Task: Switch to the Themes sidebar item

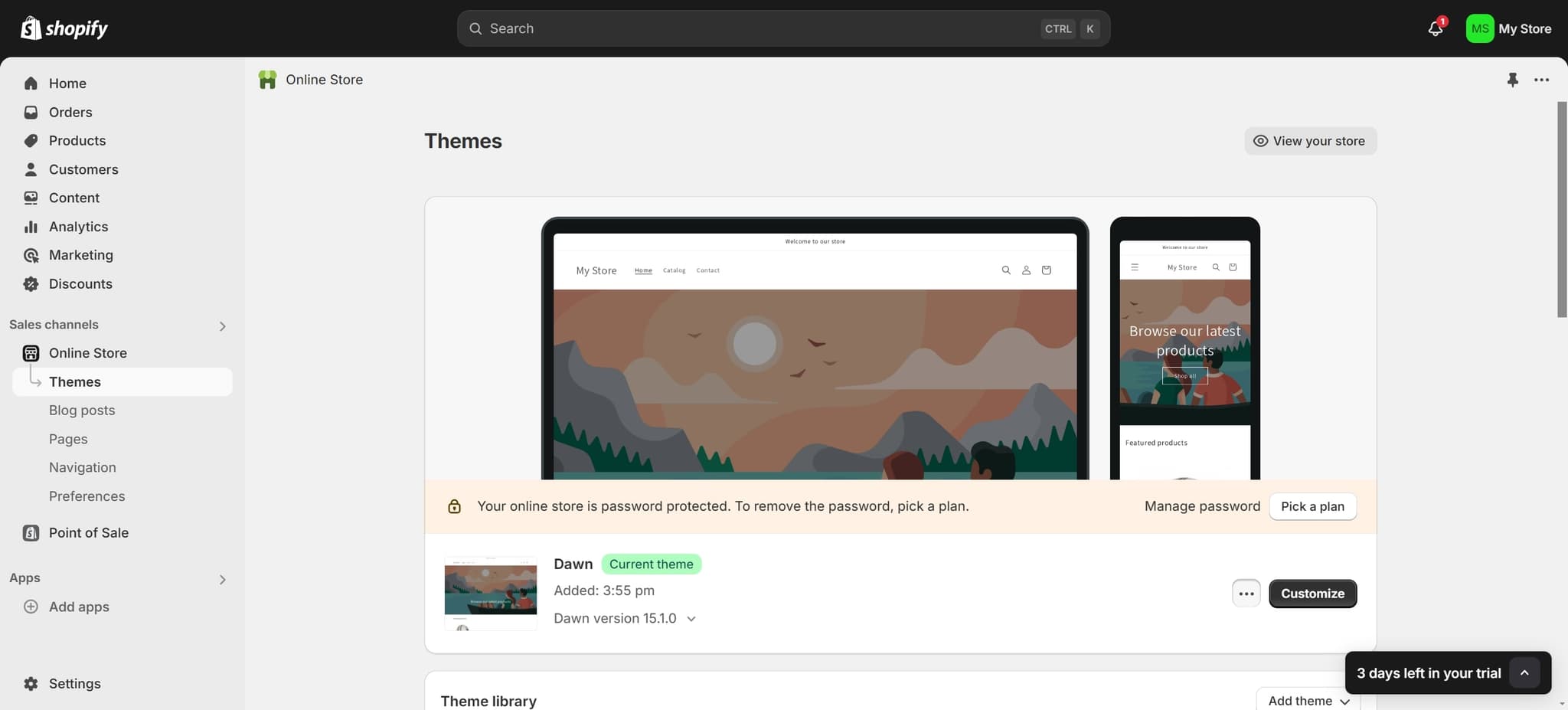Action: pyautogui.click(x=74, y=381)
